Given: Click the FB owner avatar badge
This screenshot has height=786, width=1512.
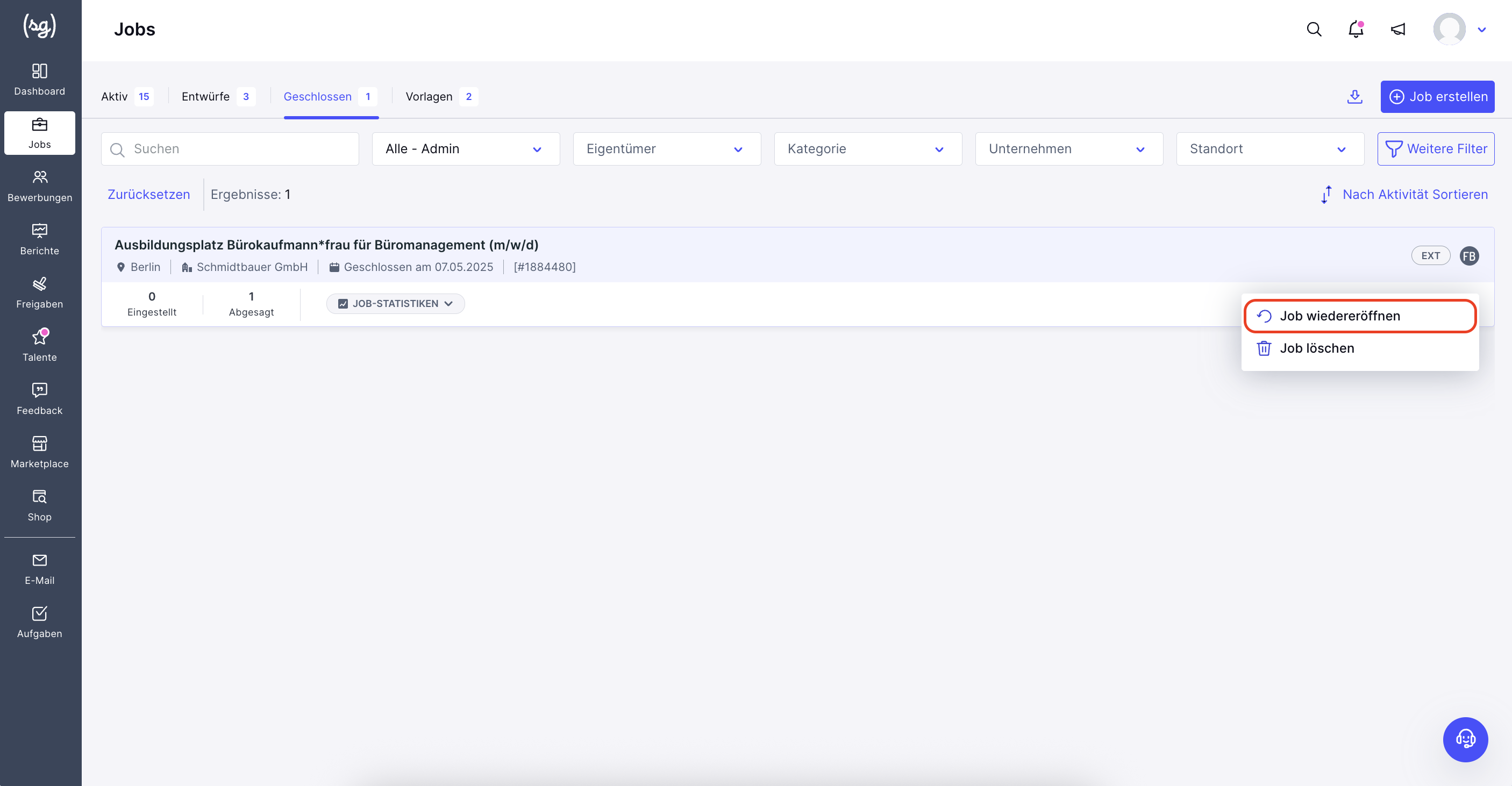Looking at the screenshot, I should click(x=1469, y=256).
